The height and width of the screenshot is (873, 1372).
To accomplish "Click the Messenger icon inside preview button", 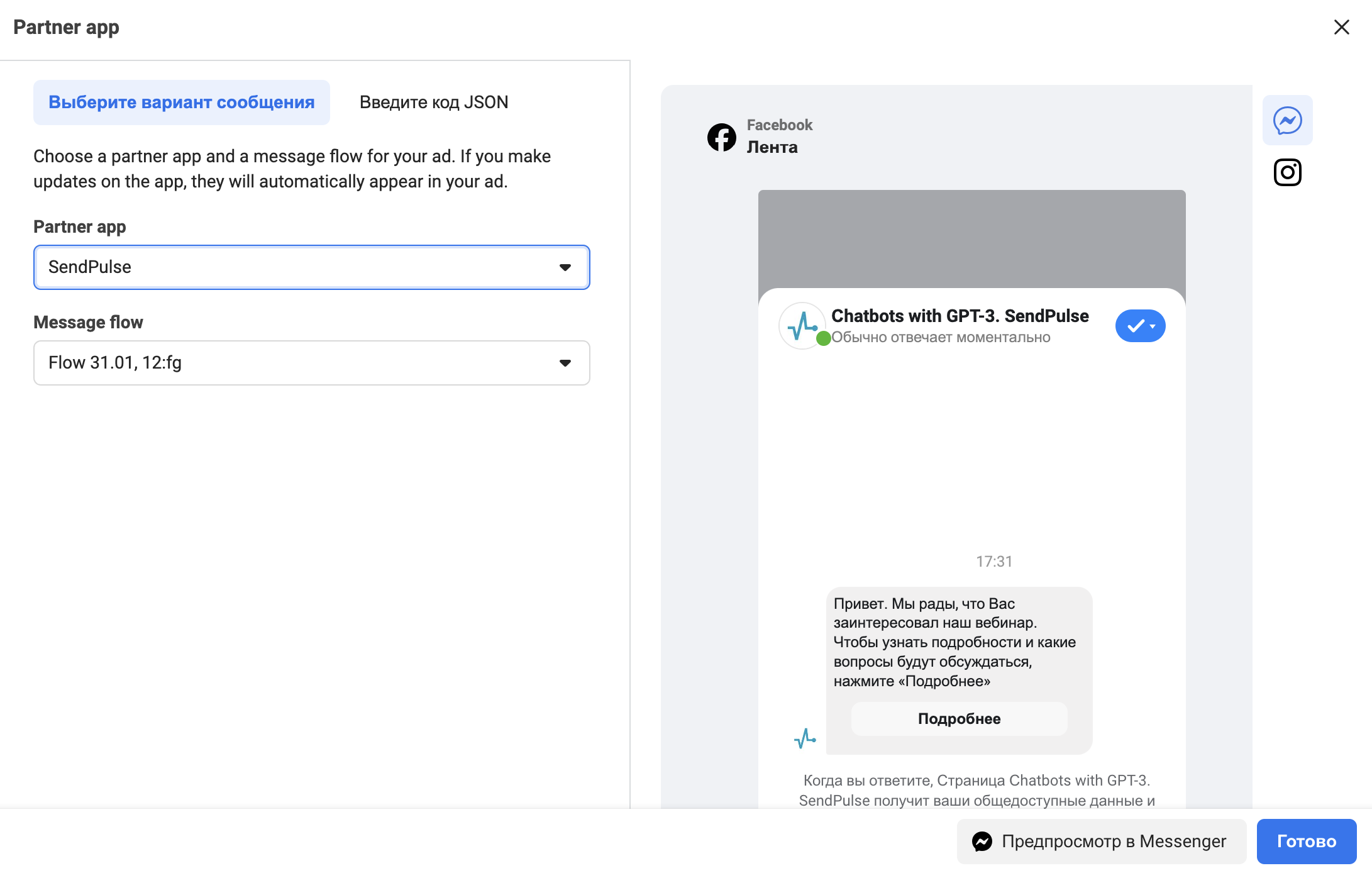I will pyautogui.click(x=982, y=842).
